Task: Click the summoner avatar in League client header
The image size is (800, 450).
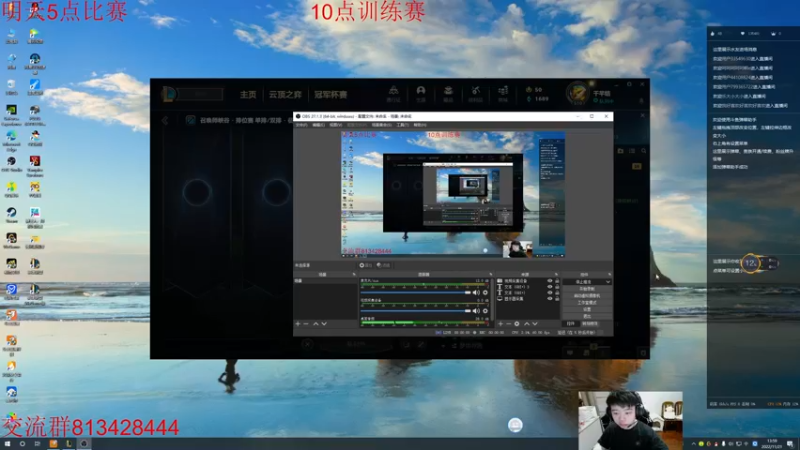Action: (x=578, y=93)
